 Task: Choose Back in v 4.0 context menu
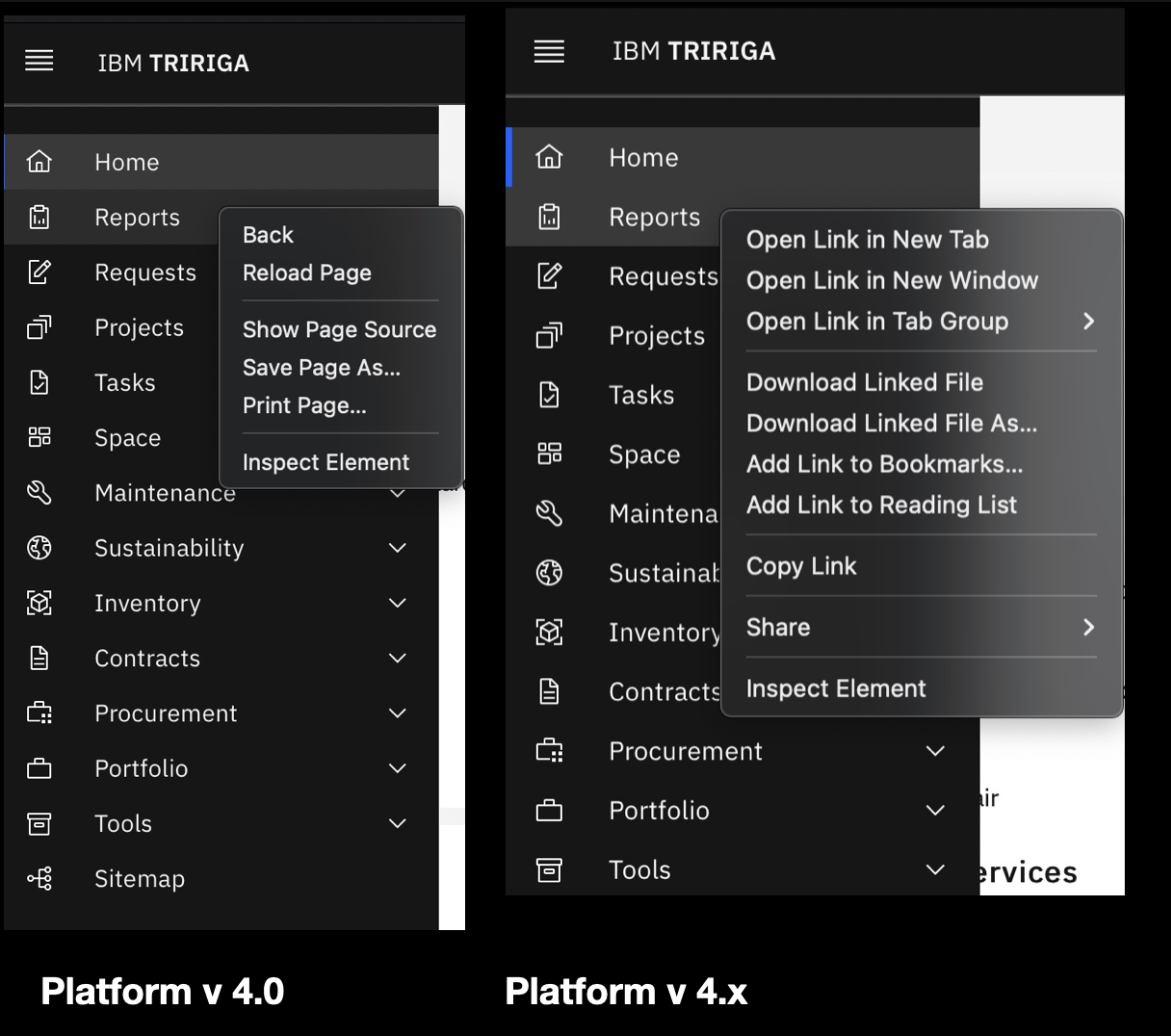click(268, 235)
